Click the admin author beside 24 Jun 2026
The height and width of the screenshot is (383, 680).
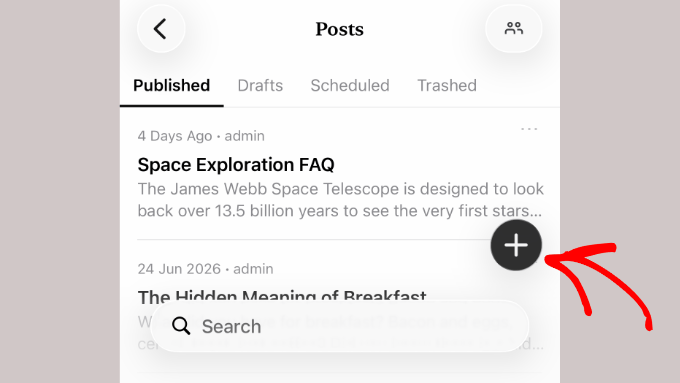point(253,269)
